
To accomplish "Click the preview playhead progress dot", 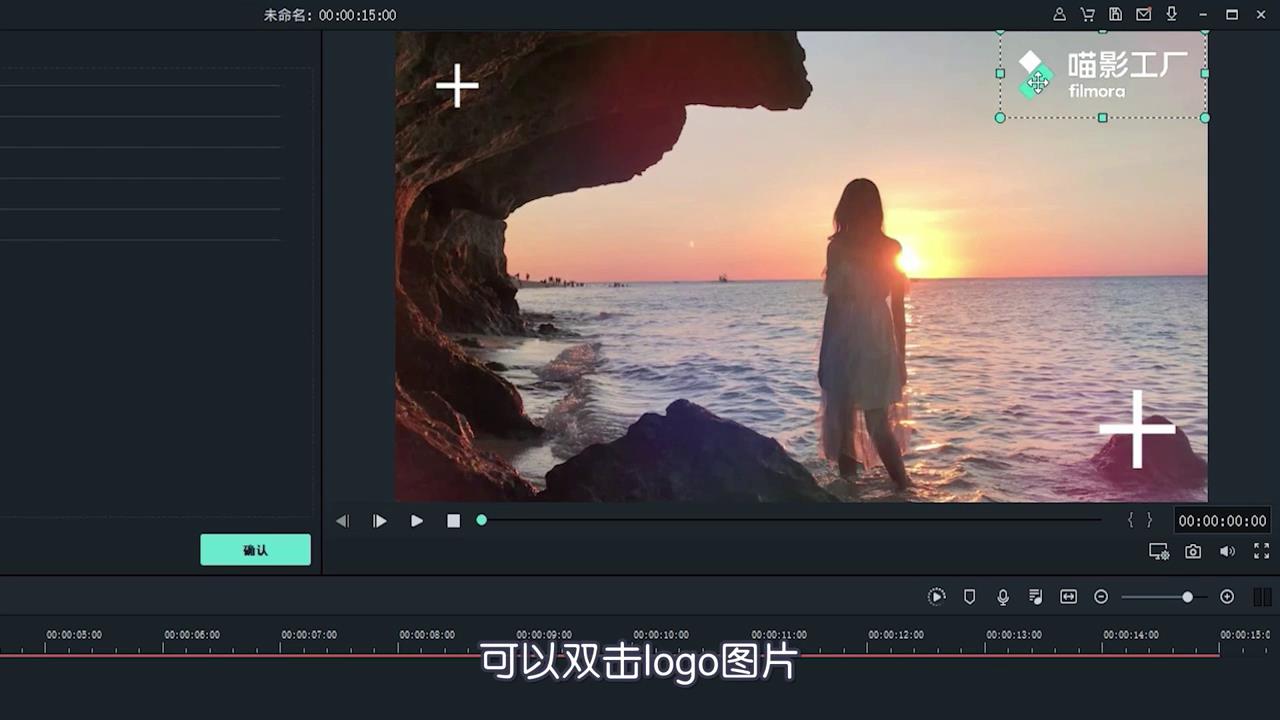I will point(481,520).
